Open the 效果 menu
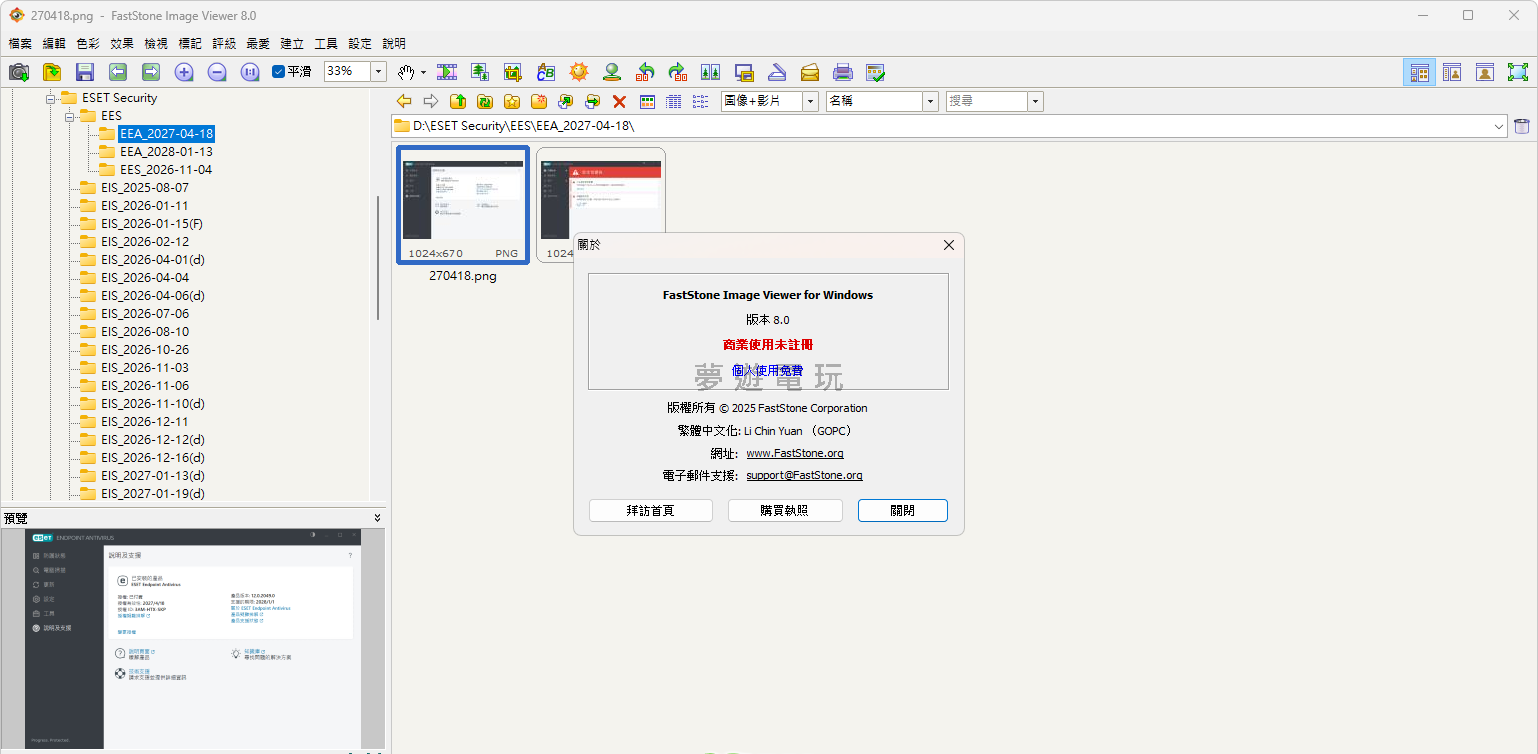1538x754 pixels. pos(122,44)
